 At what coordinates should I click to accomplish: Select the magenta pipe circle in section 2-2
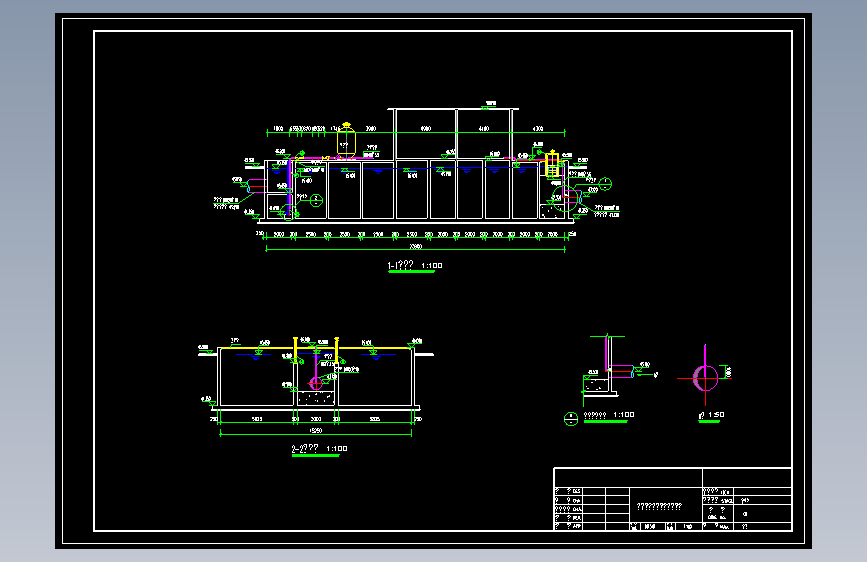coord(316,383)
